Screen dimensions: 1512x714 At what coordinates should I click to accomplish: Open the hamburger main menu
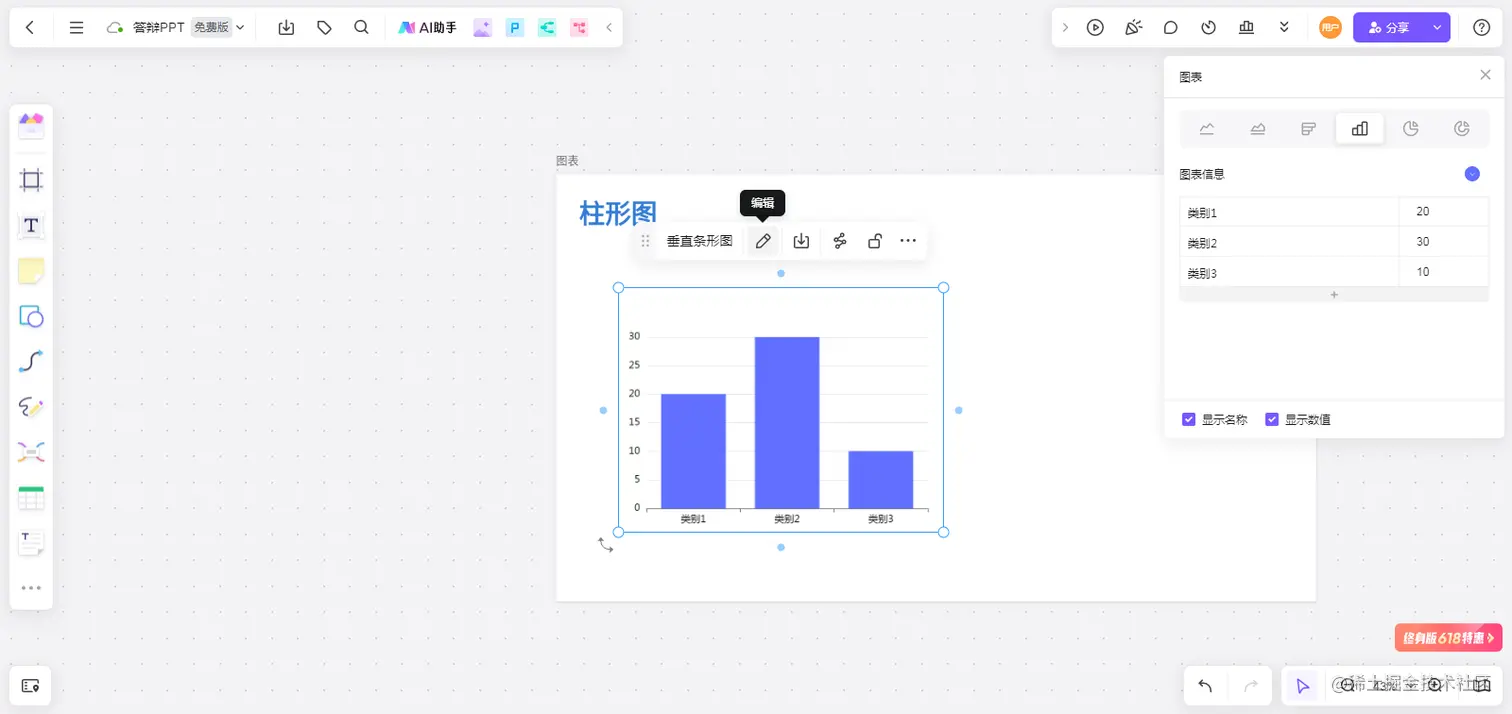pyautogui.click(x=76, y=28)
